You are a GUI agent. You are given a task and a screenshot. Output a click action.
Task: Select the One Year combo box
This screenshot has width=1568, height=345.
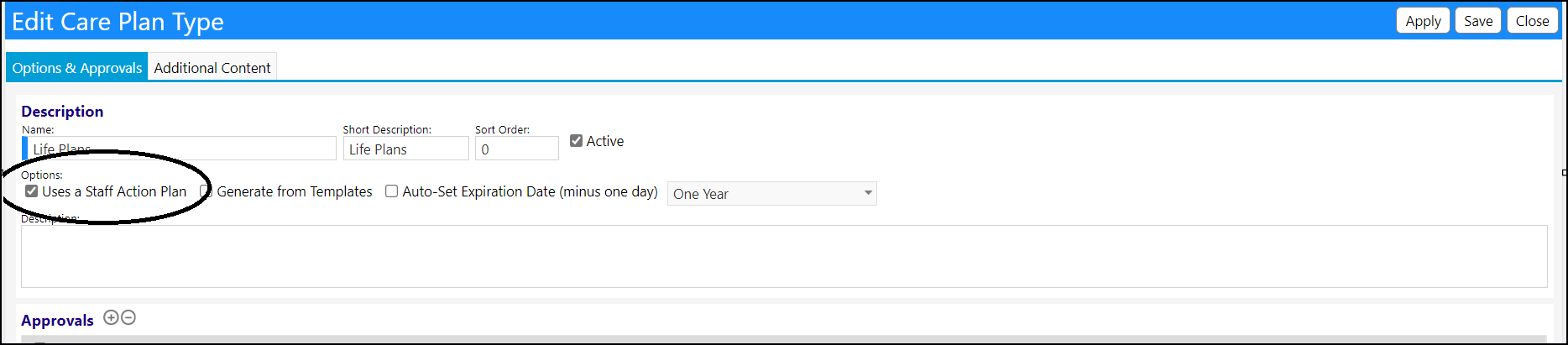point(772,193)
